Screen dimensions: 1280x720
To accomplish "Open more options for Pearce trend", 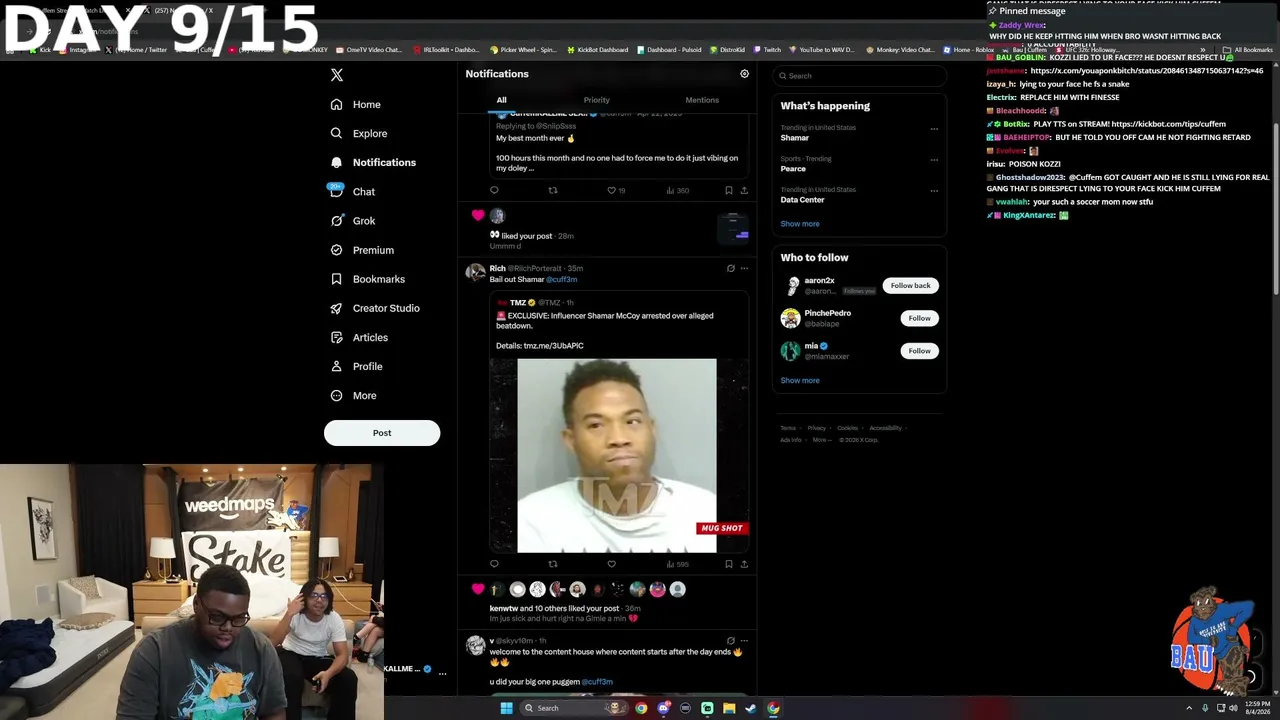I will (x=934, y=159).
